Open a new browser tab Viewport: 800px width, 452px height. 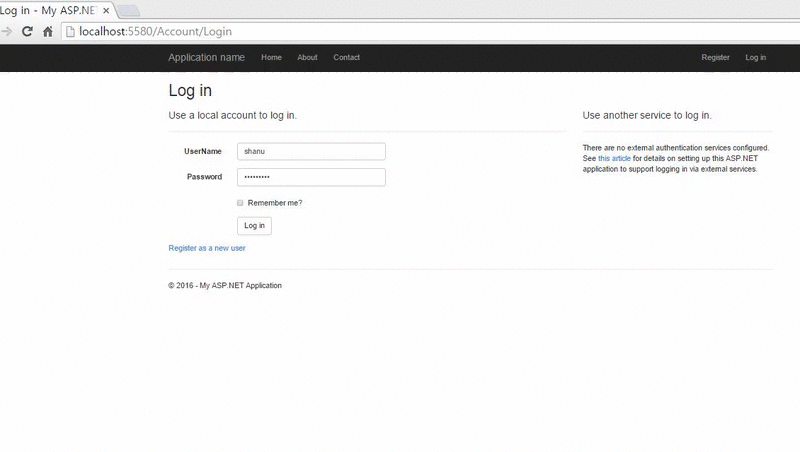coord(129,10)
